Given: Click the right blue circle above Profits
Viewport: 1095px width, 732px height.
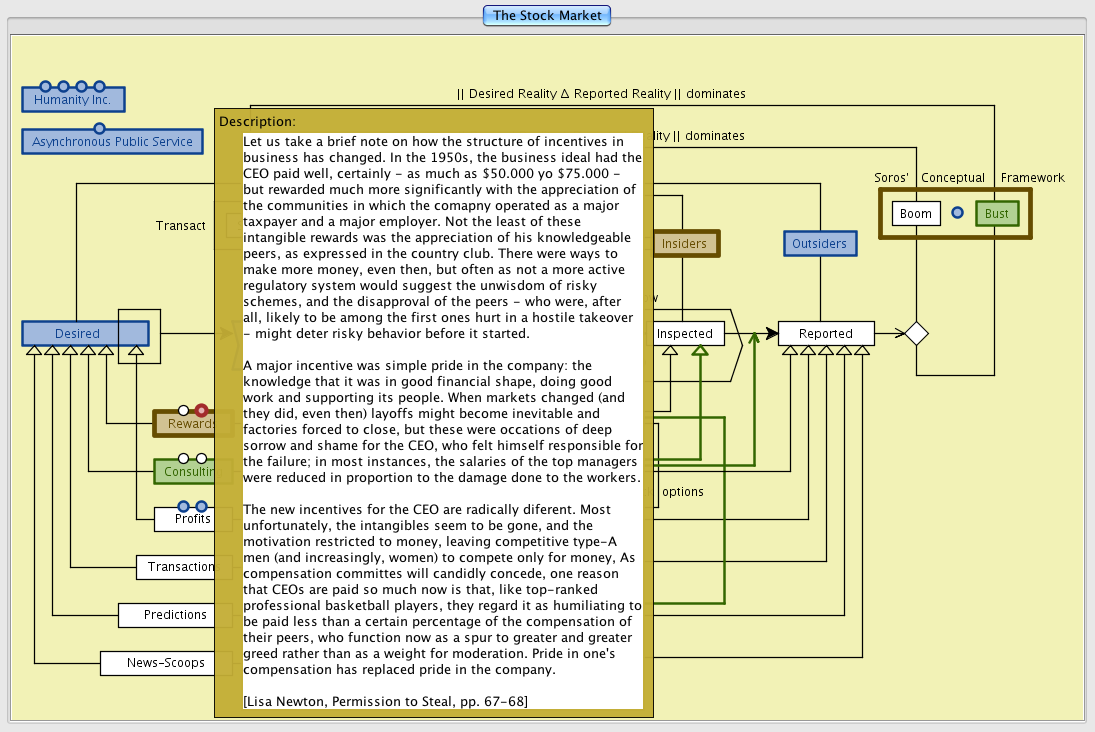Looking at the screenshot, I should pos(201,506).
